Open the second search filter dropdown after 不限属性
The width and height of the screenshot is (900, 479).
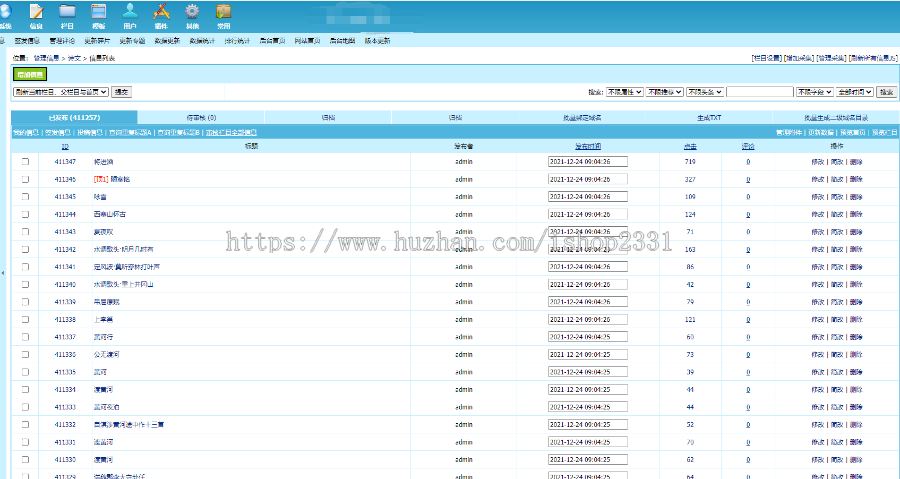665,92
